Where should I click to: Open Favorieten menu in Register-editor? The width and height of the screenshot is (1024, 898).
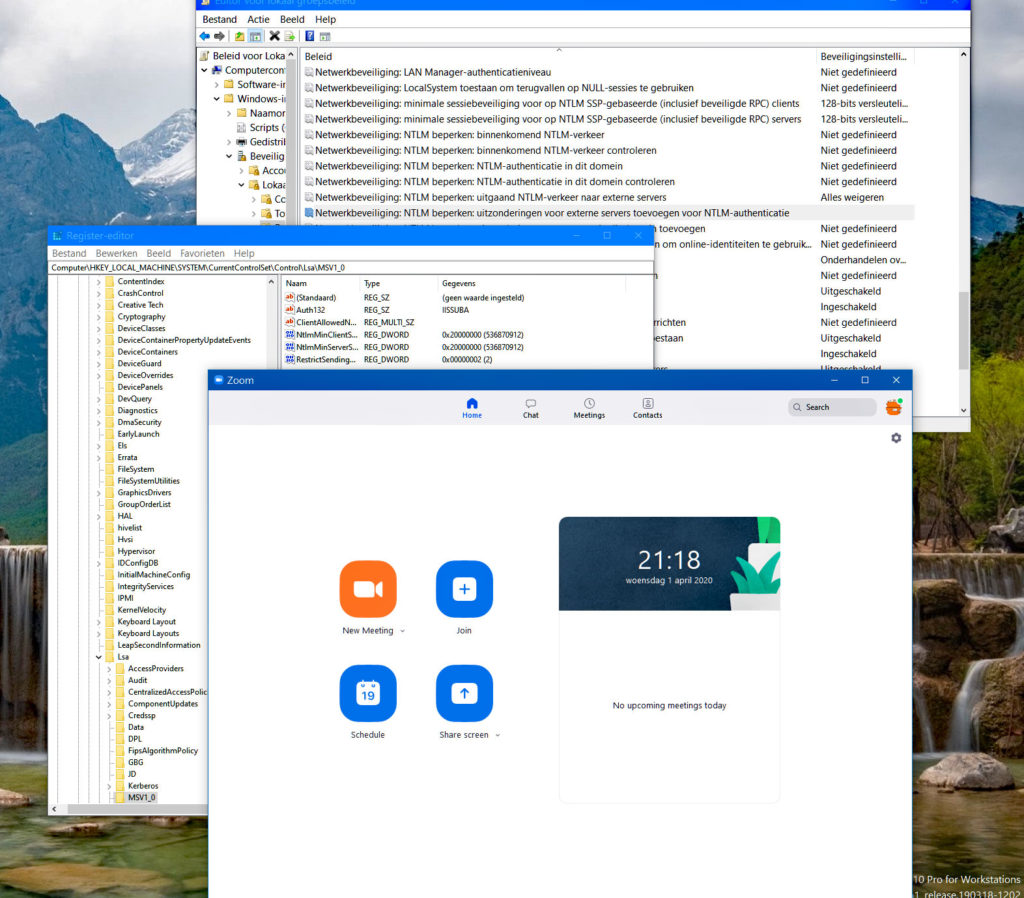[x=202, y=253]
